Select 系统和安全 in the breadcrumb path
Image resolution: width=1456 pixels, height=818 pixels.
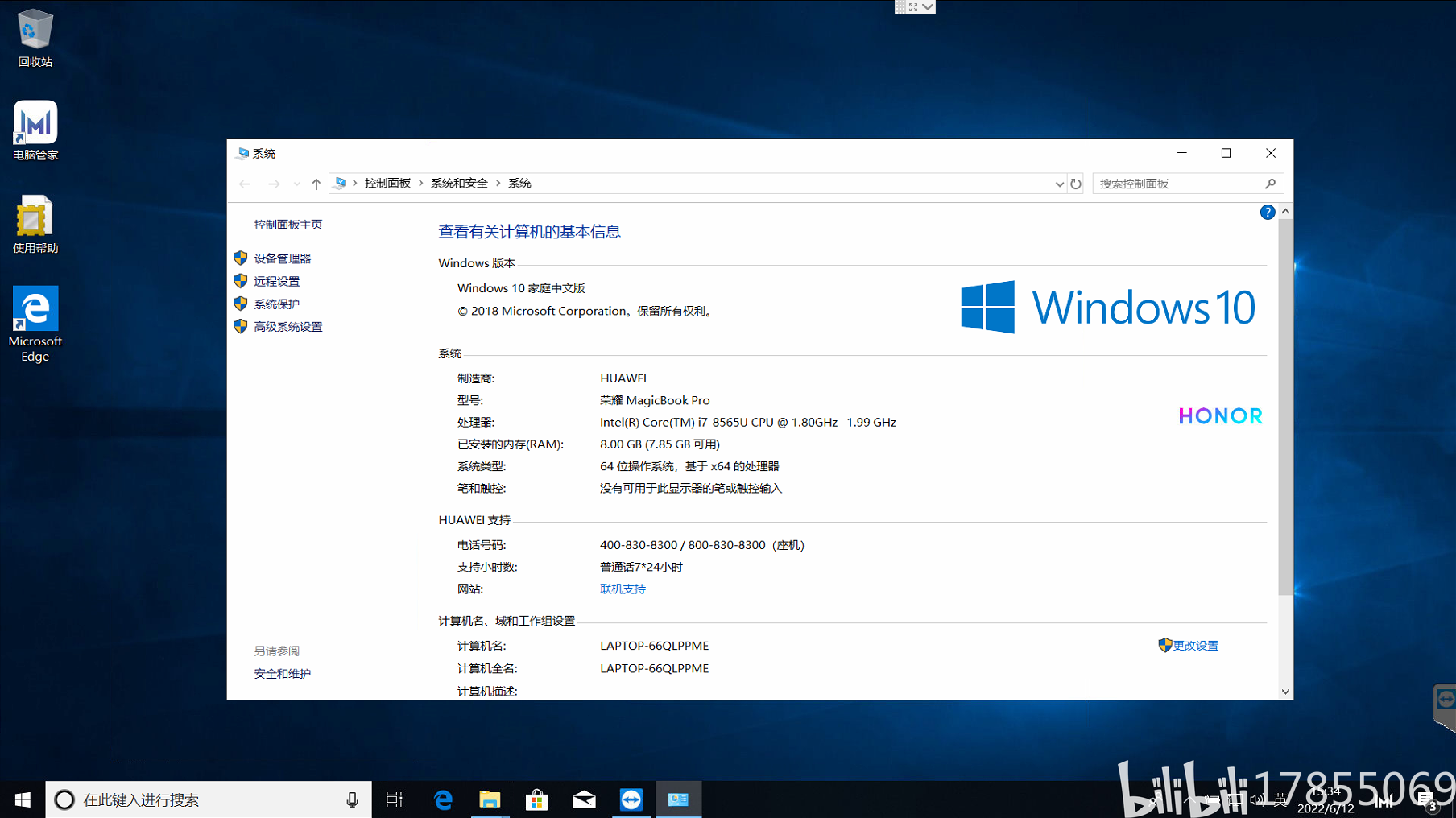pos(459,184)
